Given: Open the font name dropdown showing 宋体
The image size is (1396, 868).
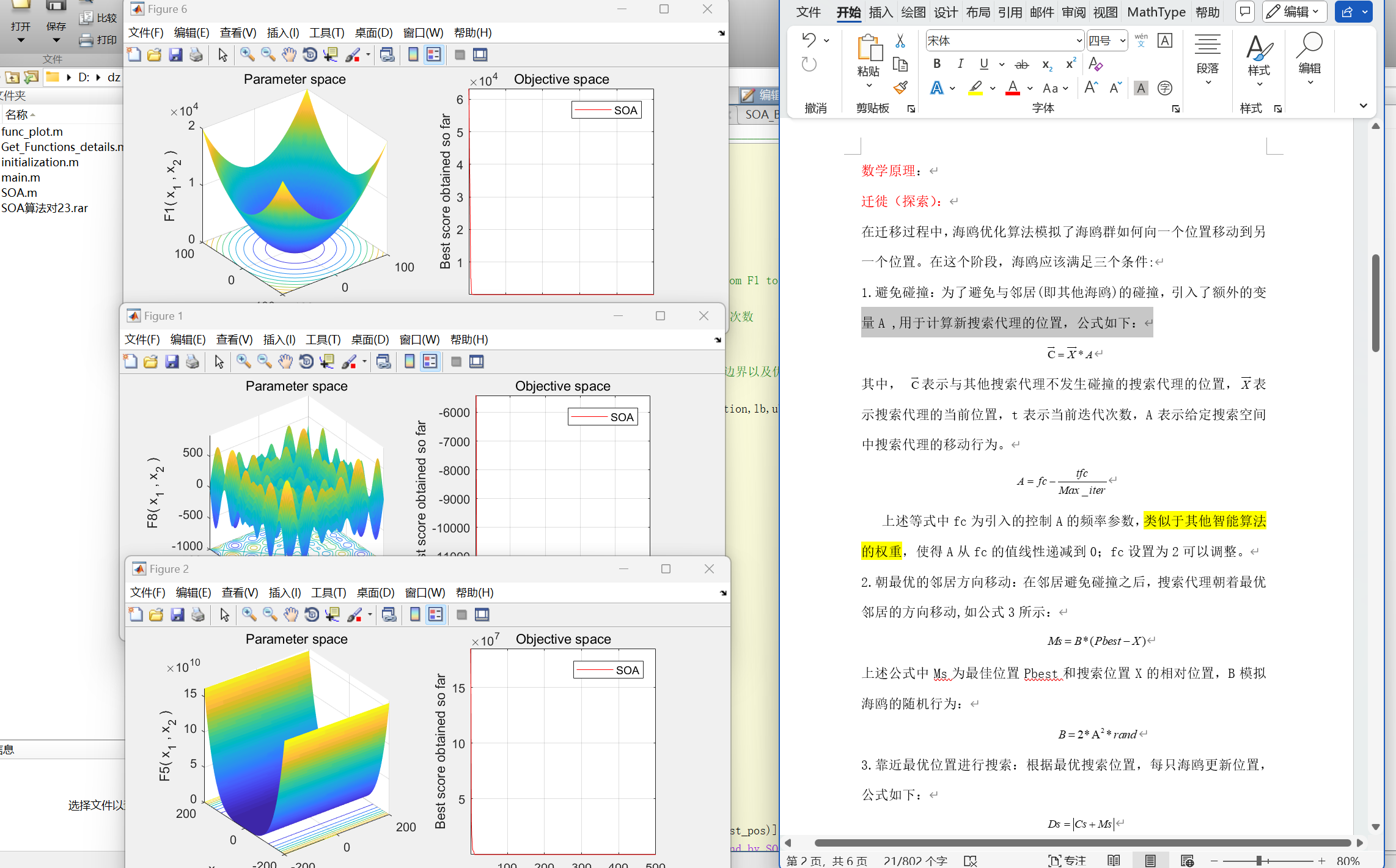Looking at the screenshot, I should click(1079, 41).
